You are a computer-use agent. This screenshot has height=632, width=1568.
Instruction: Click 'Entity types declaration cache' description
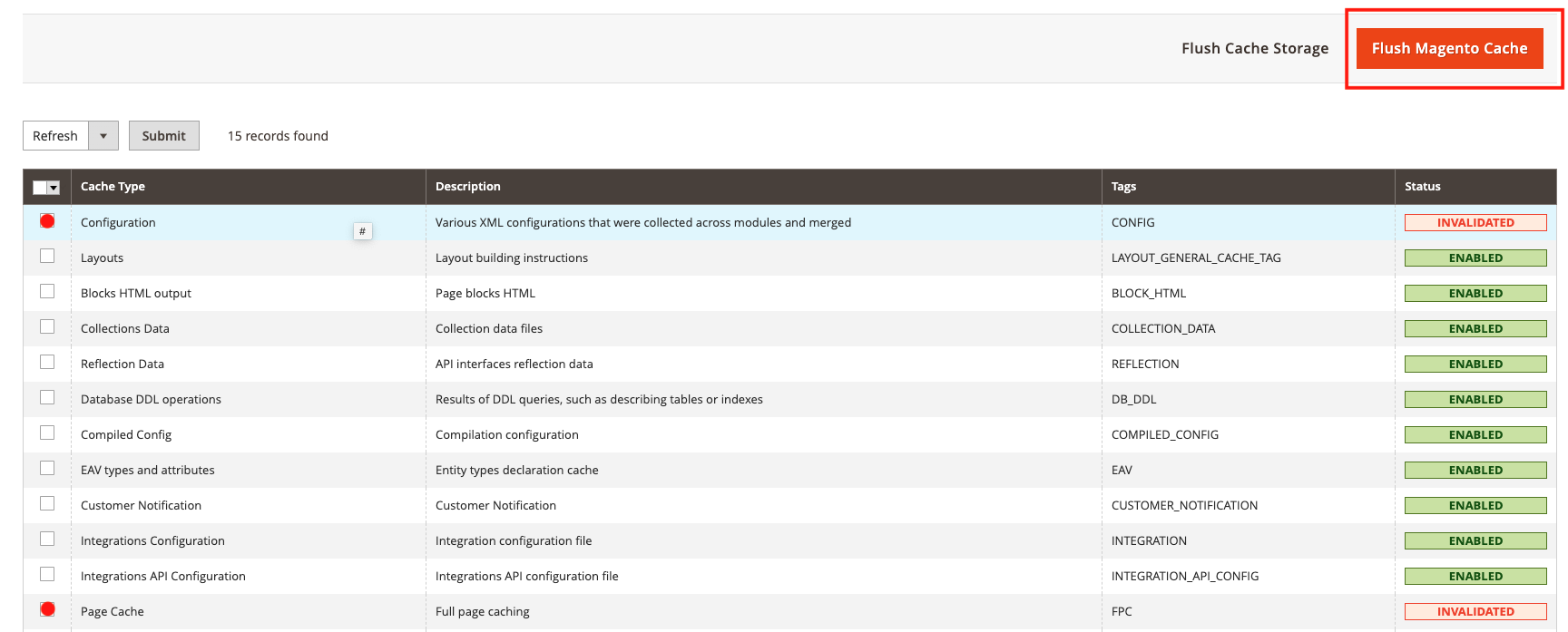coord(517,471)
